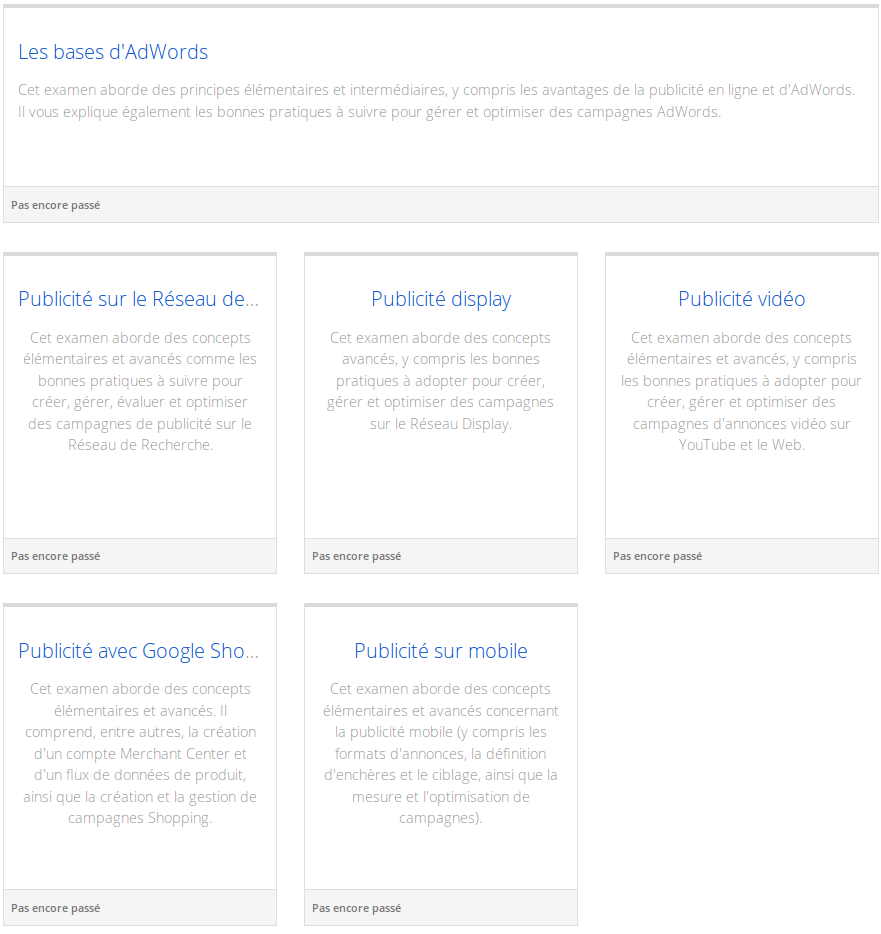Click the description mentioning 'la publicité mobile'

coord(441,754)
